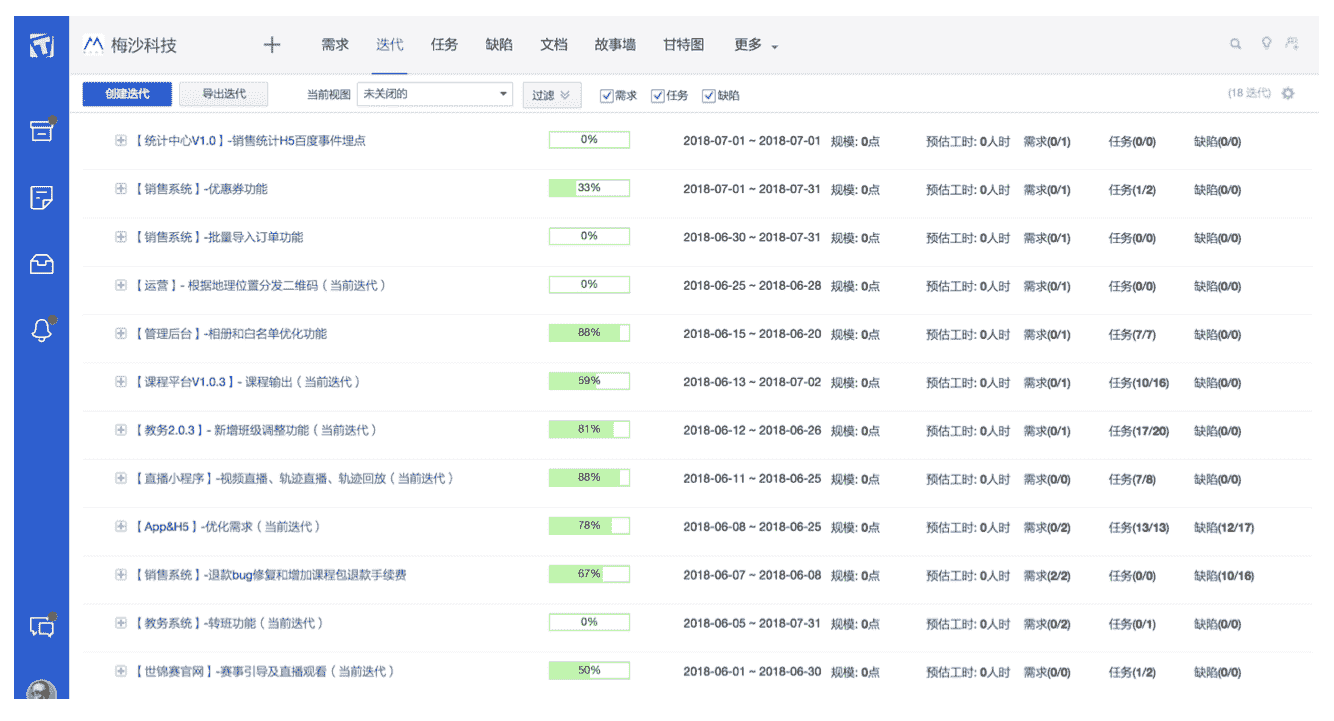Toggle the 任务 checkbox

click(657, 95)
